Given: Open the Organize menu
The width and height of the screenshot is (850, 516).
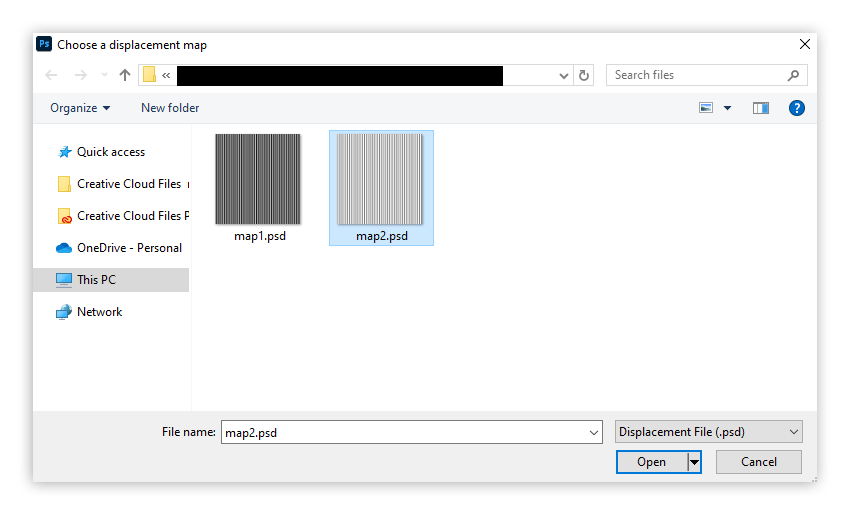Looking at the screenshot, I should point(80,108).
